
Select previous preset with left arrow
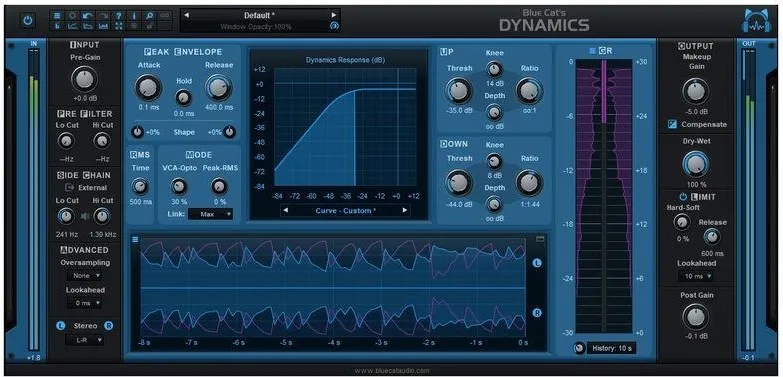(x=187, y=15)
